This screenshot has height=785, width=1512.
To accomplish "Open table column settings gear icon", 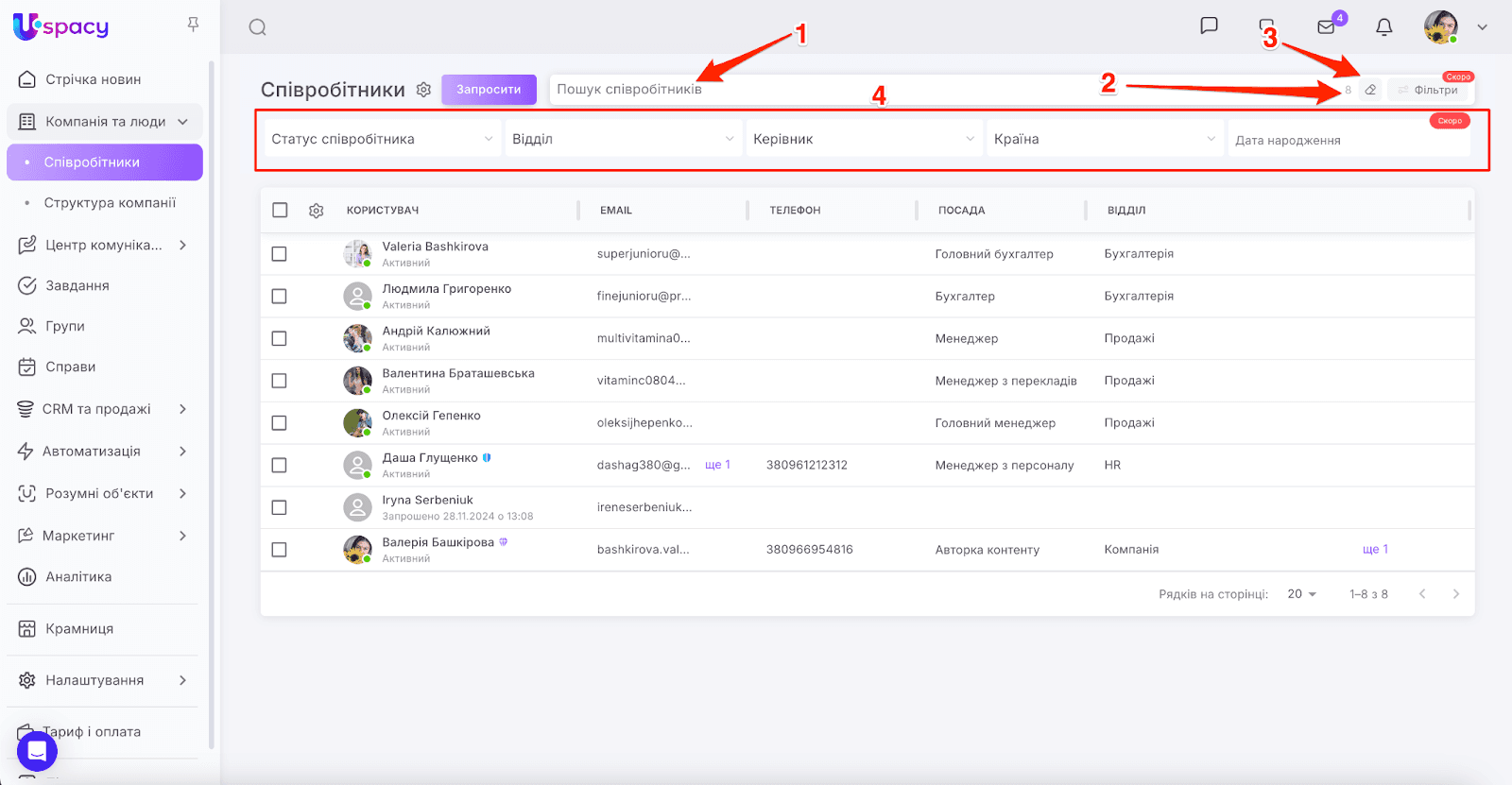I will [x=317, y=211].
